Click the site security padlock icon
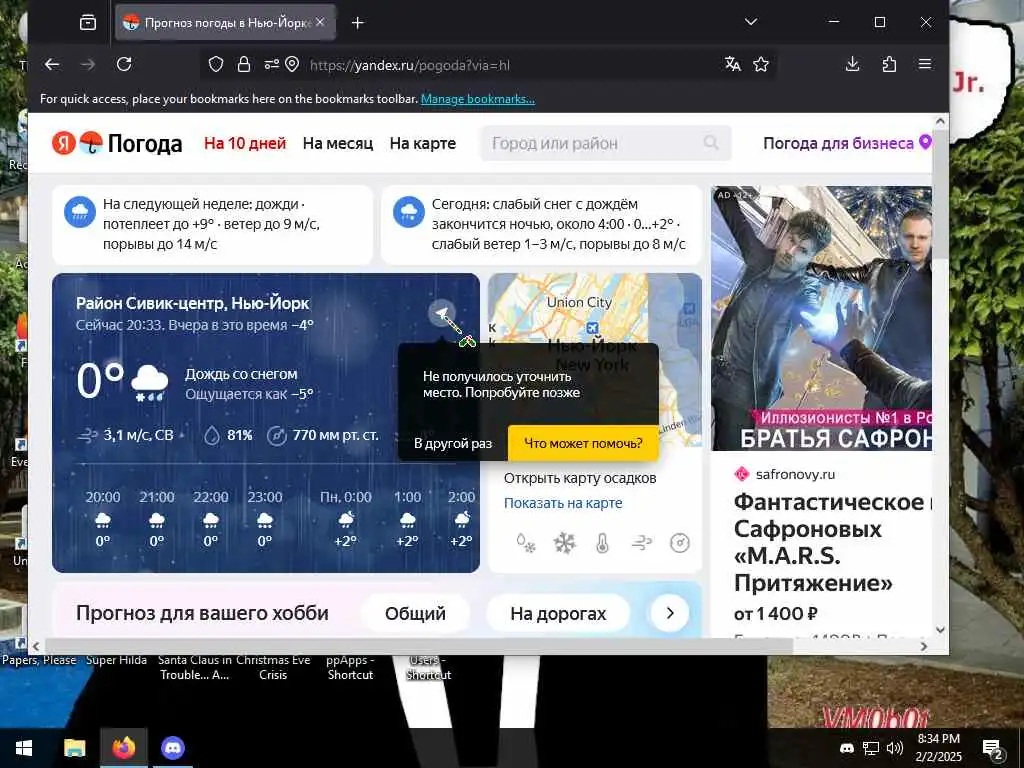 [244, 64]
